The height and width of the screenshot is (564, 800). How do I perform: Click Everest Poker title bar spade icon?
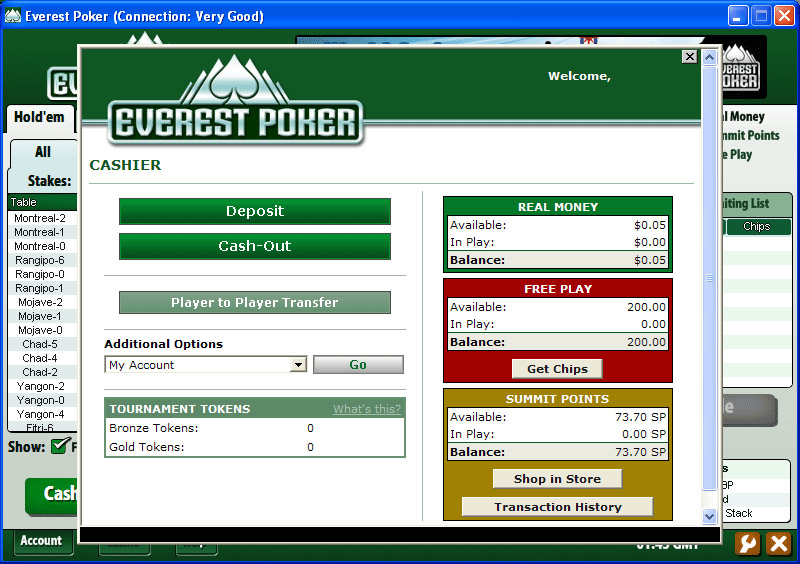pos(12,16)
